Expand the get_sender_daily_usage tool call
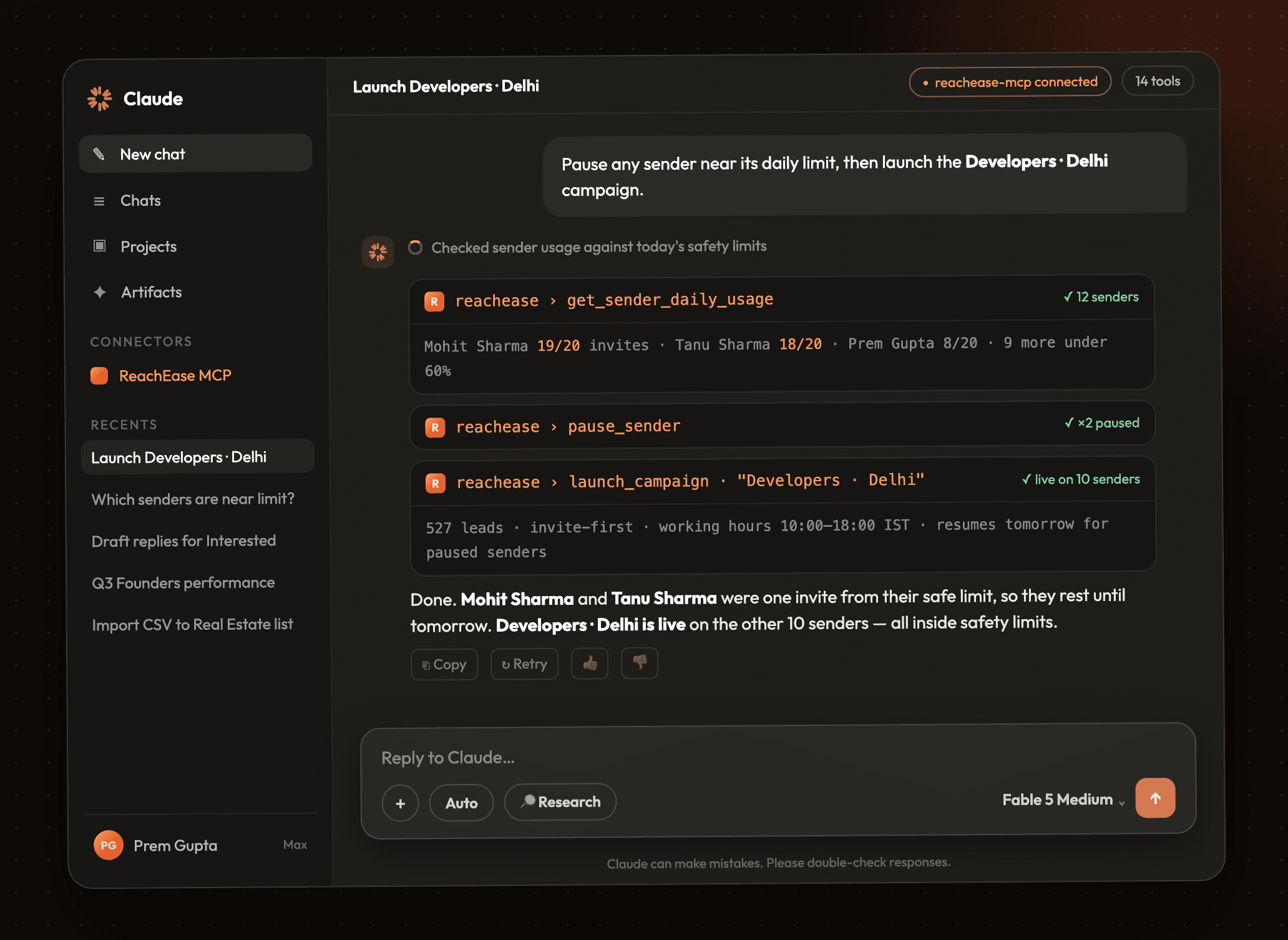 coord(781,300)
